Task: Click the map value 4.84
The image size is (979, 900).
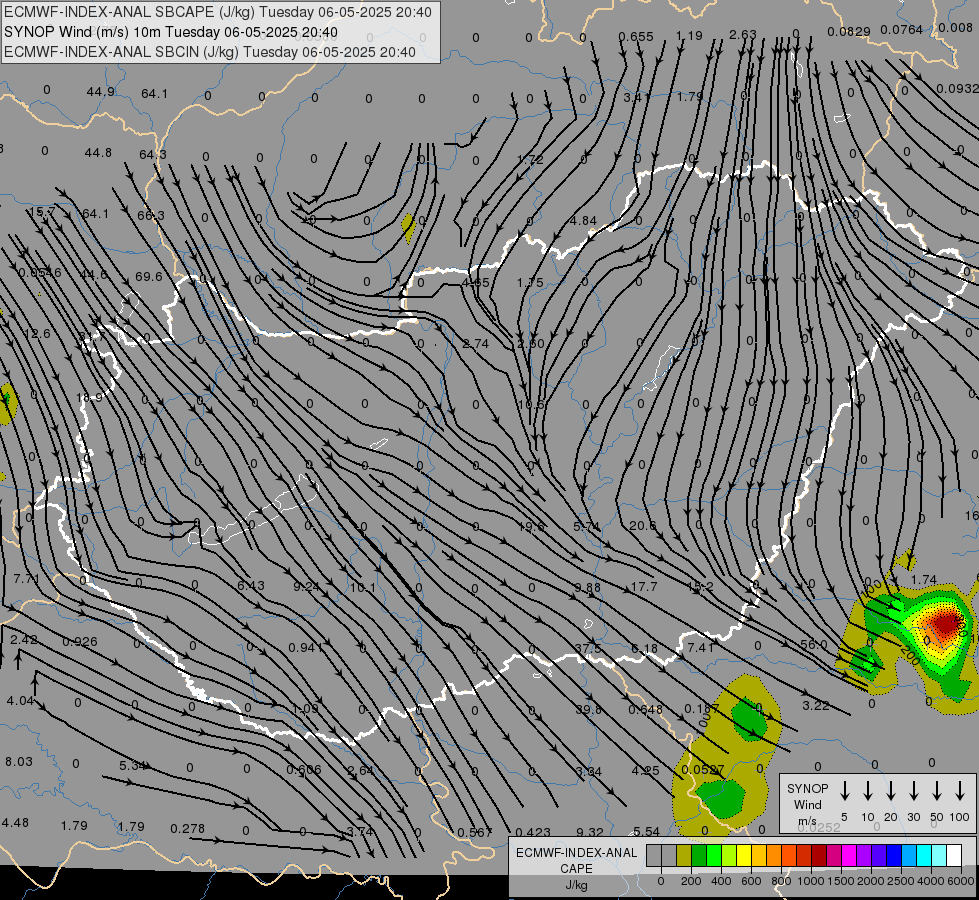Action: (583, 220)
